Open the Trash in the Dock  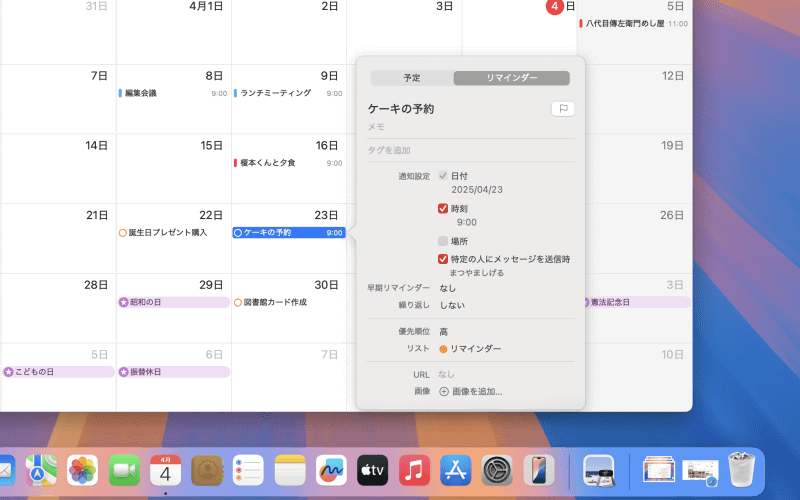(x=741, y=469)
